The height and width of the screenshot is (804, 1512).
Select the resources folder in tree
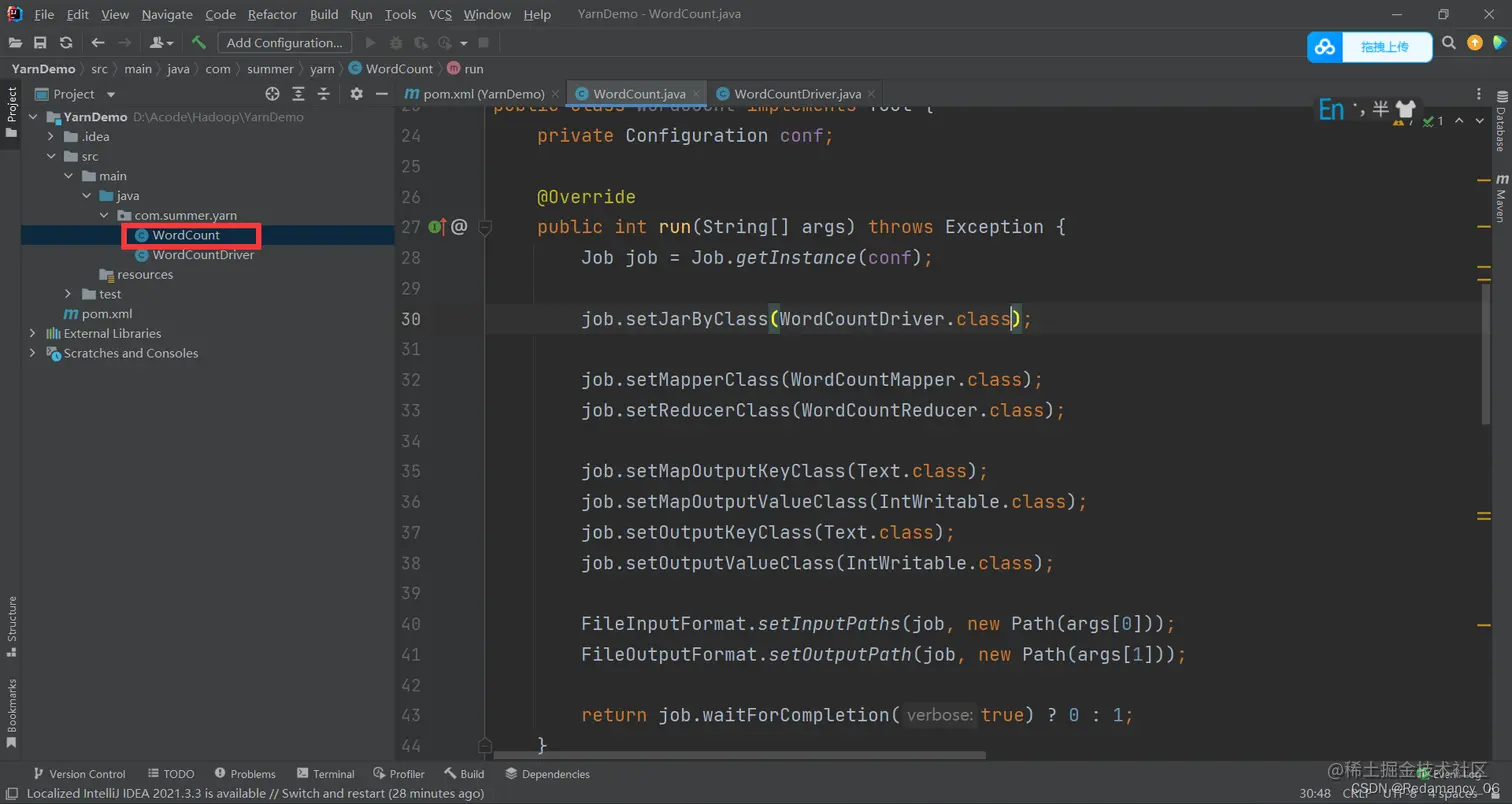click(145, 275)
